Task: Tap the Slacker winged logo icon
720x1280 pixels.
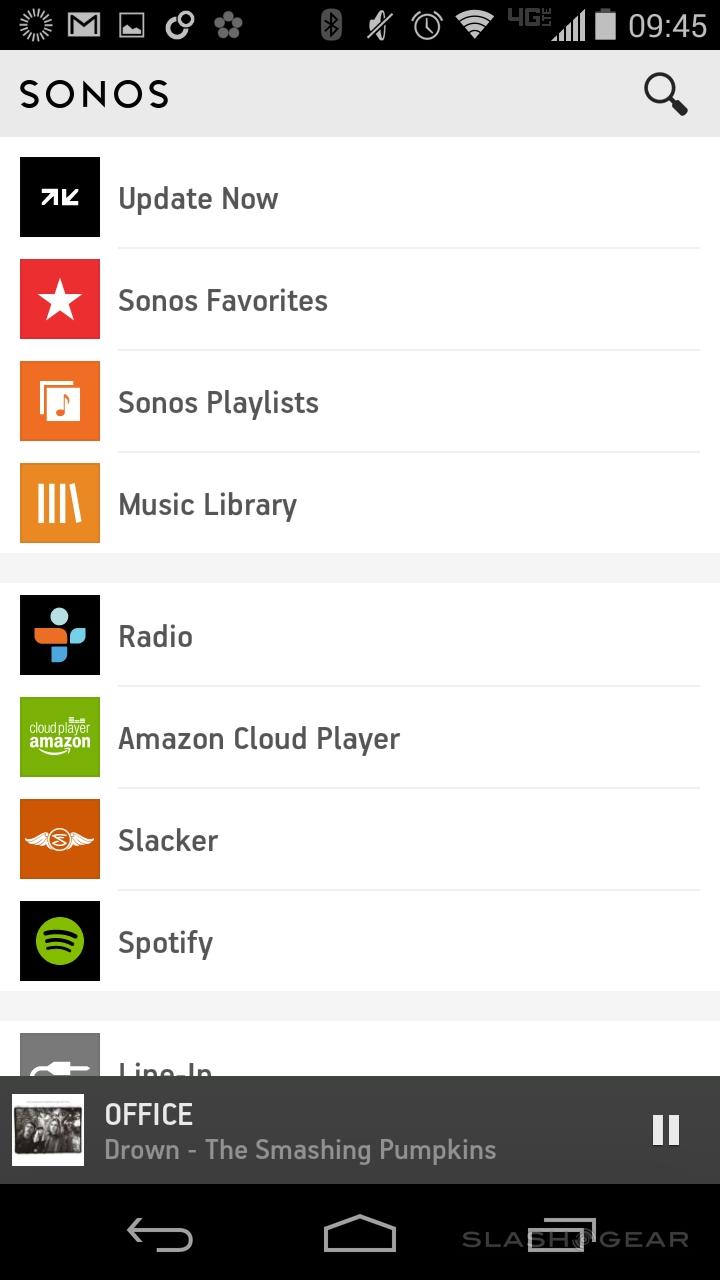Action: [60, 839]
